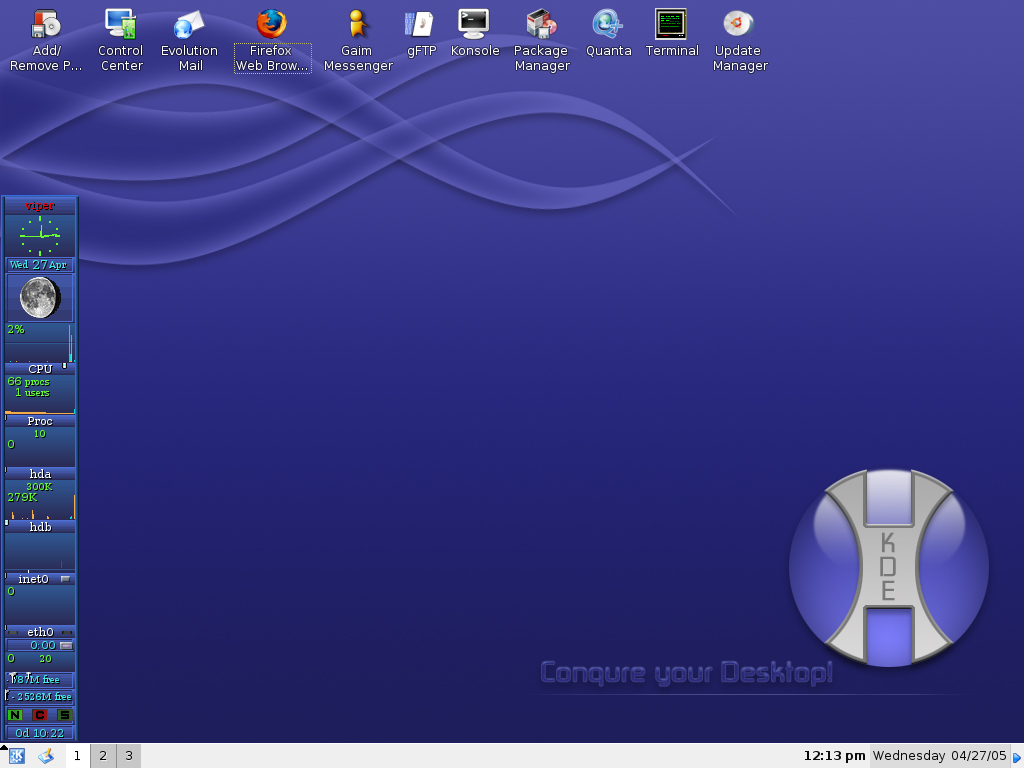
Task: Click the 12:13 pm panel clock
Action: point(834,756)
